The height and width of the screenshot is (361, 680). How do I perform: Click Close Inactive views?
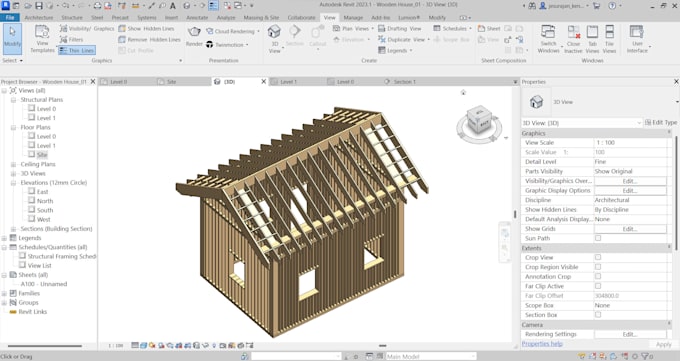point(573,39)
